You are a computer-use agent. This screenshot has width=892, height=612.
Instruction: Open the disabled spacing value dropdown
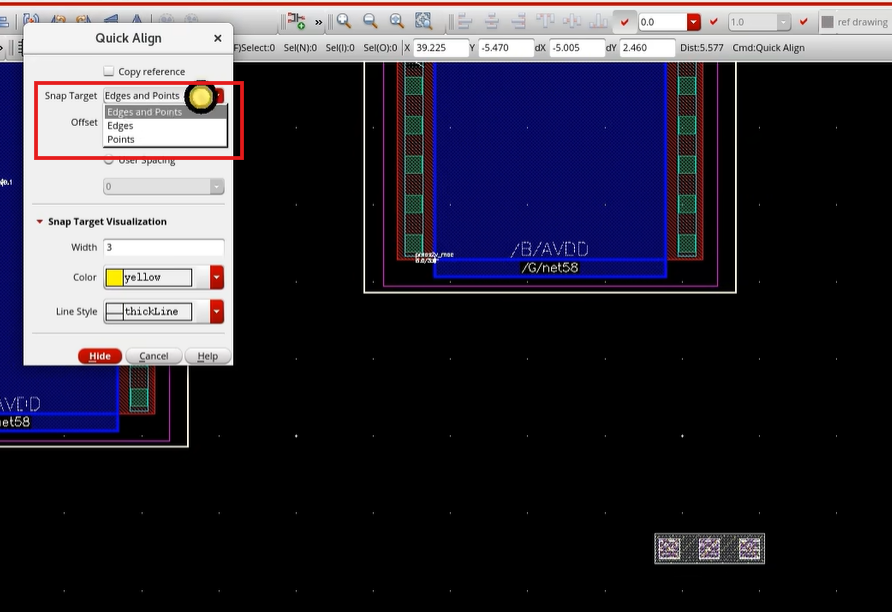coord(217,187)
